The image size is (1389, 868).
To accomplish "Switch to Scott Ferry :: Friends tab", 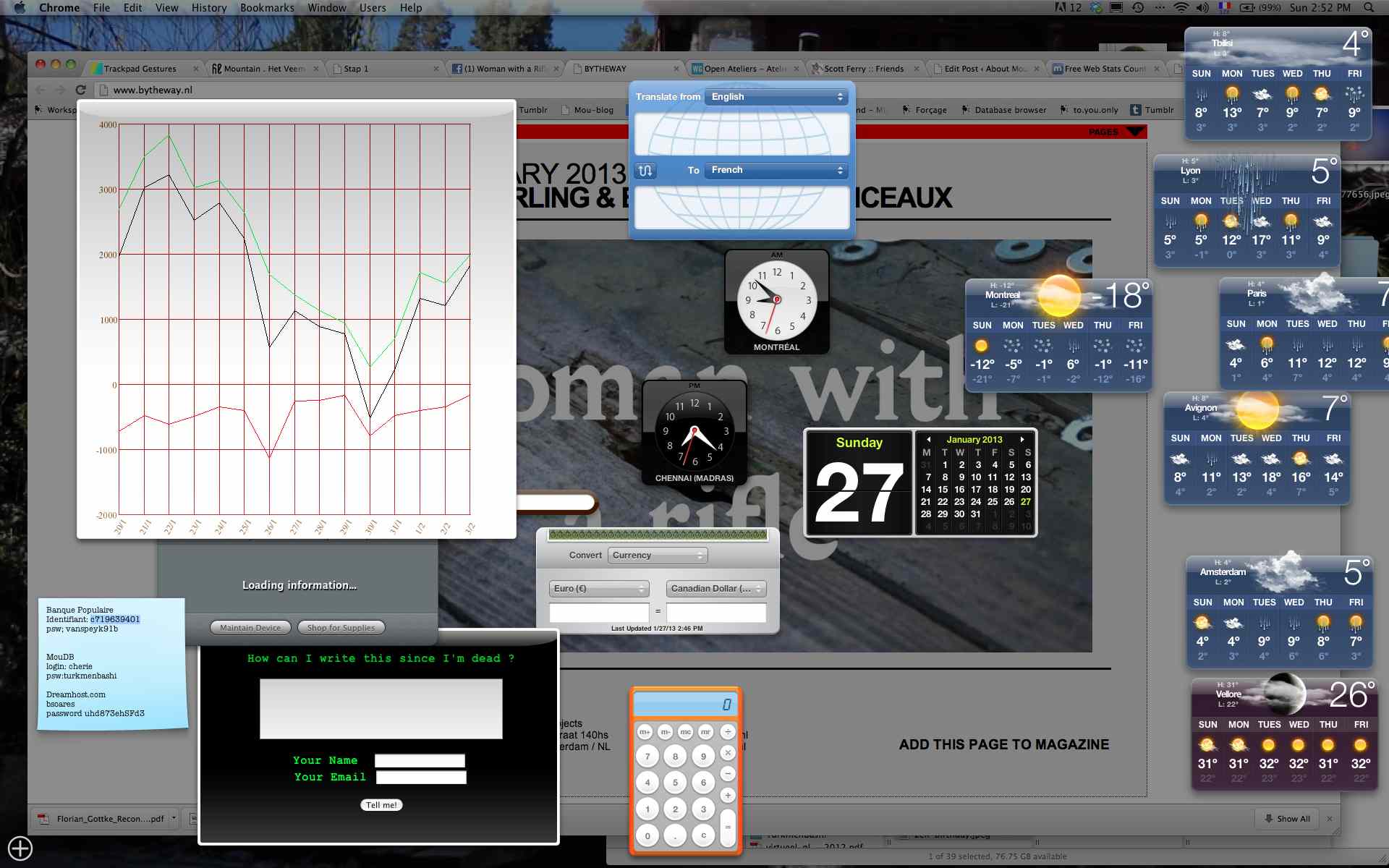I will coord(864,69).
